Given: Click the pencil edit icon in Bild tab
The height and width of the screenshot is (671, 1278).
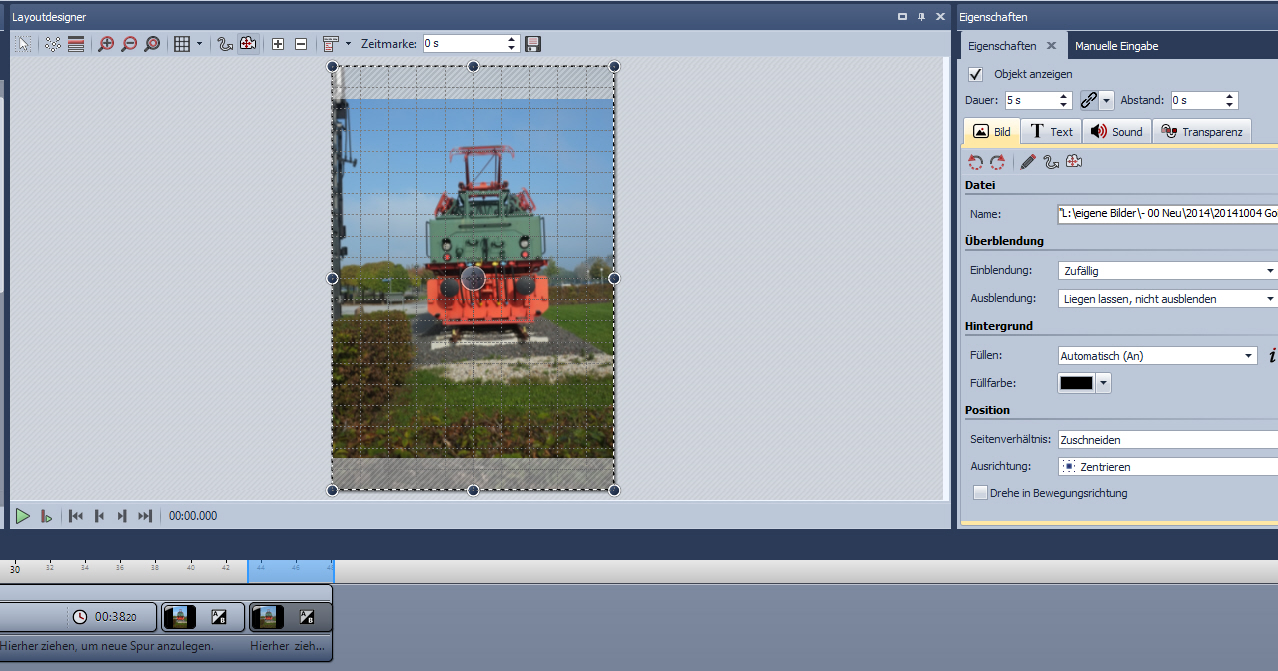Looking at the screenshot, I should (x=1028, y=162).
